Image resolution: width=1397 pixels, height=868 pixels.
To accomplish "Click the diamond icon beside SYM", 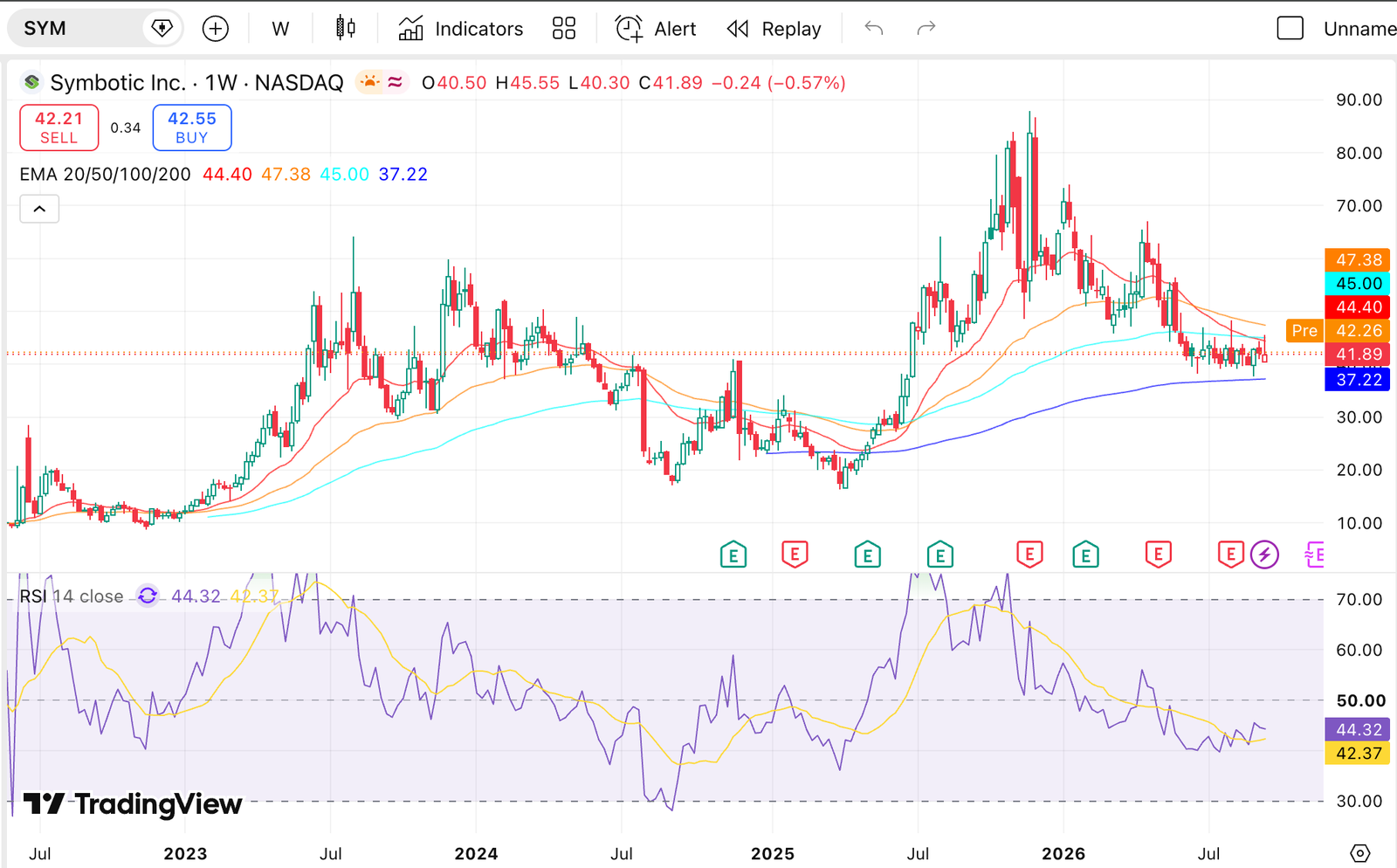I will point(162,29).
